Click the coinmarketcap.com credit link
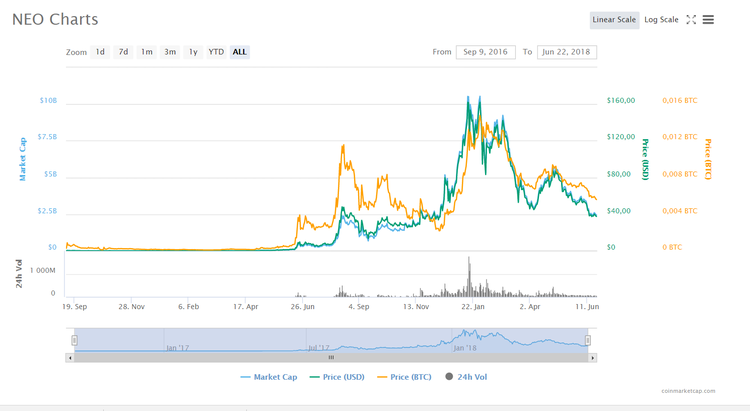The height and width of the screenshot is (411, 750). coord(688,391)
